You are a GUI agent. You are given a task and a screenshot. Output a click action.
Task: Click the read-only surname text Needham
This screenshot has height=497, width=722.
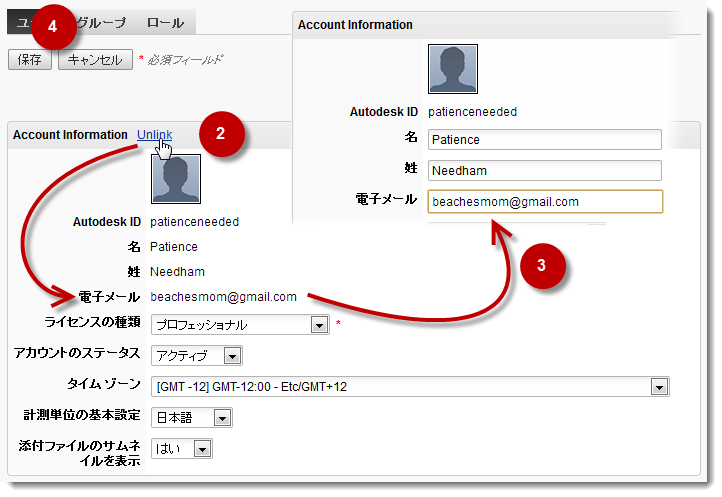pyautogui.click(x=177, y=272)
